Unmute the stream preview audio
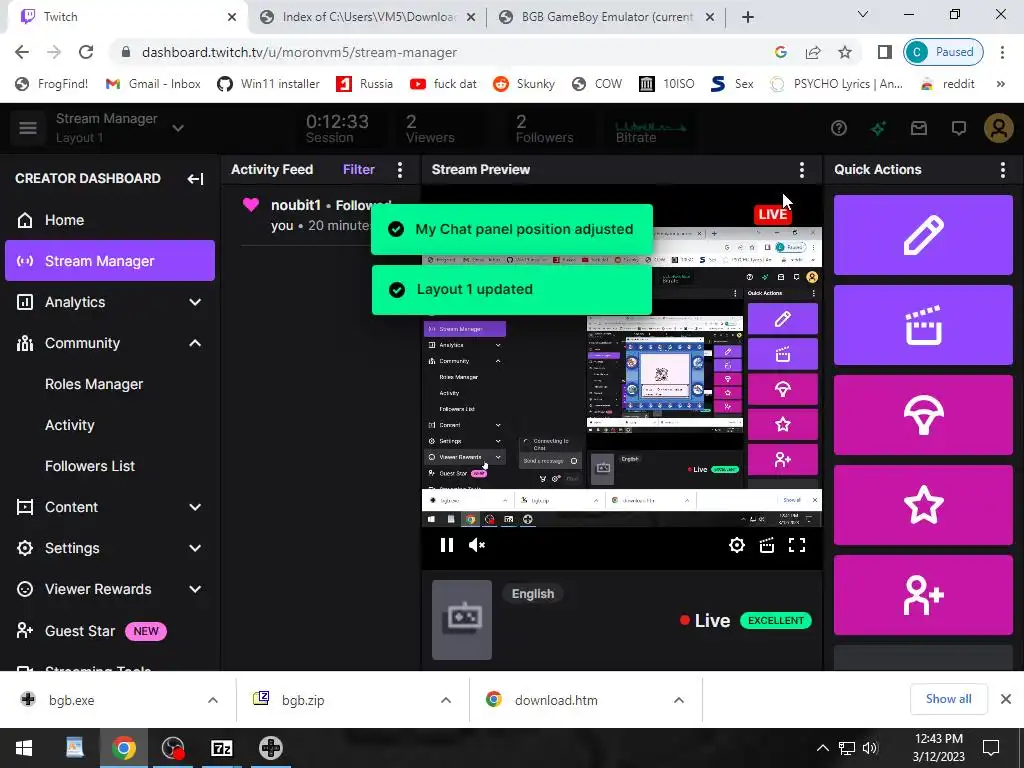Image resolution: width=1024 pixels, height=768 pixels. [x=477, y=545]
